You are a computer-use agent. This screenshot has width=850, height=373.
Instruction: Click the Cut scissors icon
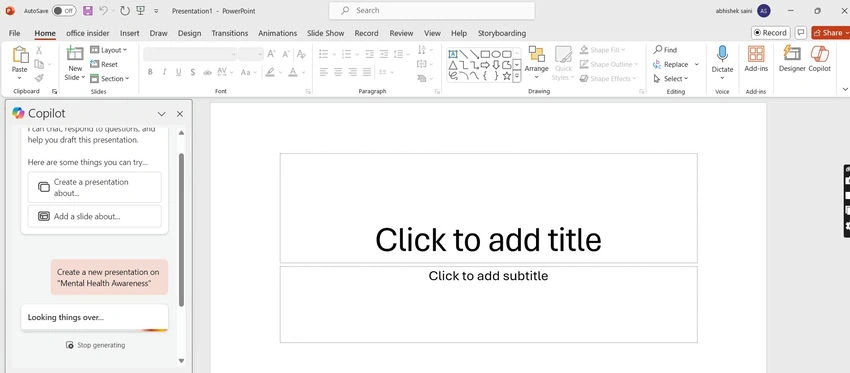[x=38, y=50]
